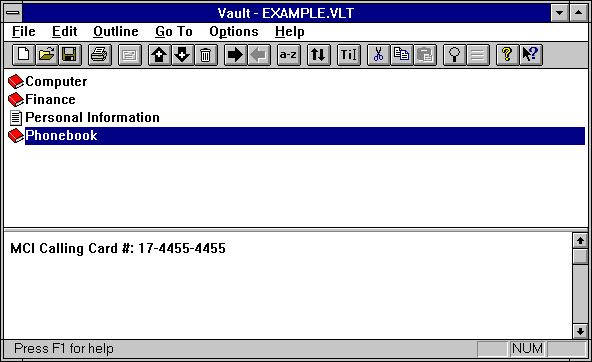The width and height of the screenshot is (592, 362).
Task: Select the highlighted Phonebook entry
Action: pos(305,136)
